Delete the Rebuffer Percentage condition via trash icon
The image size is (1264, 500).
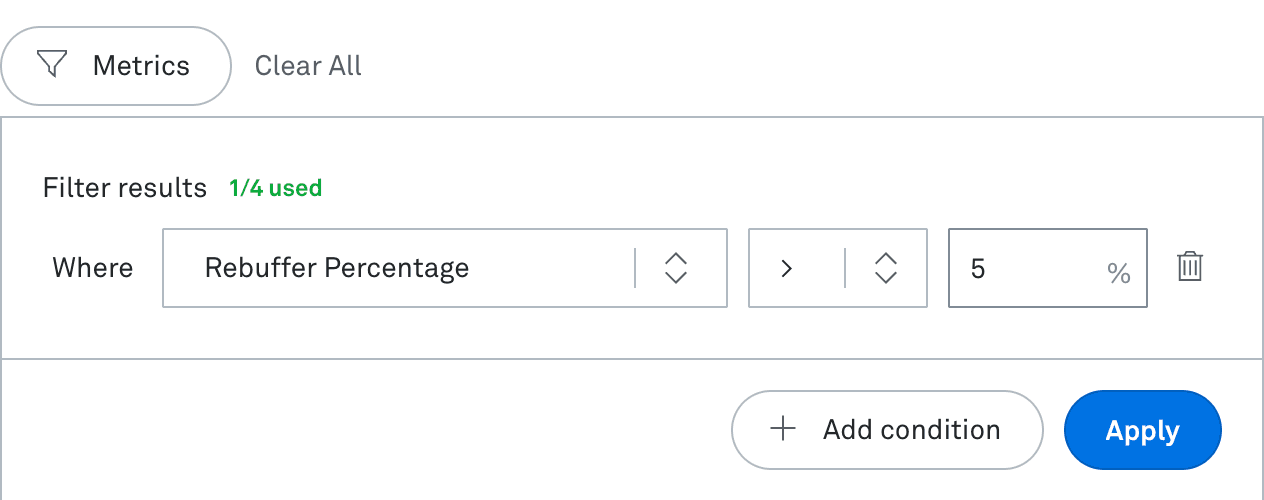coord(1190,267)
